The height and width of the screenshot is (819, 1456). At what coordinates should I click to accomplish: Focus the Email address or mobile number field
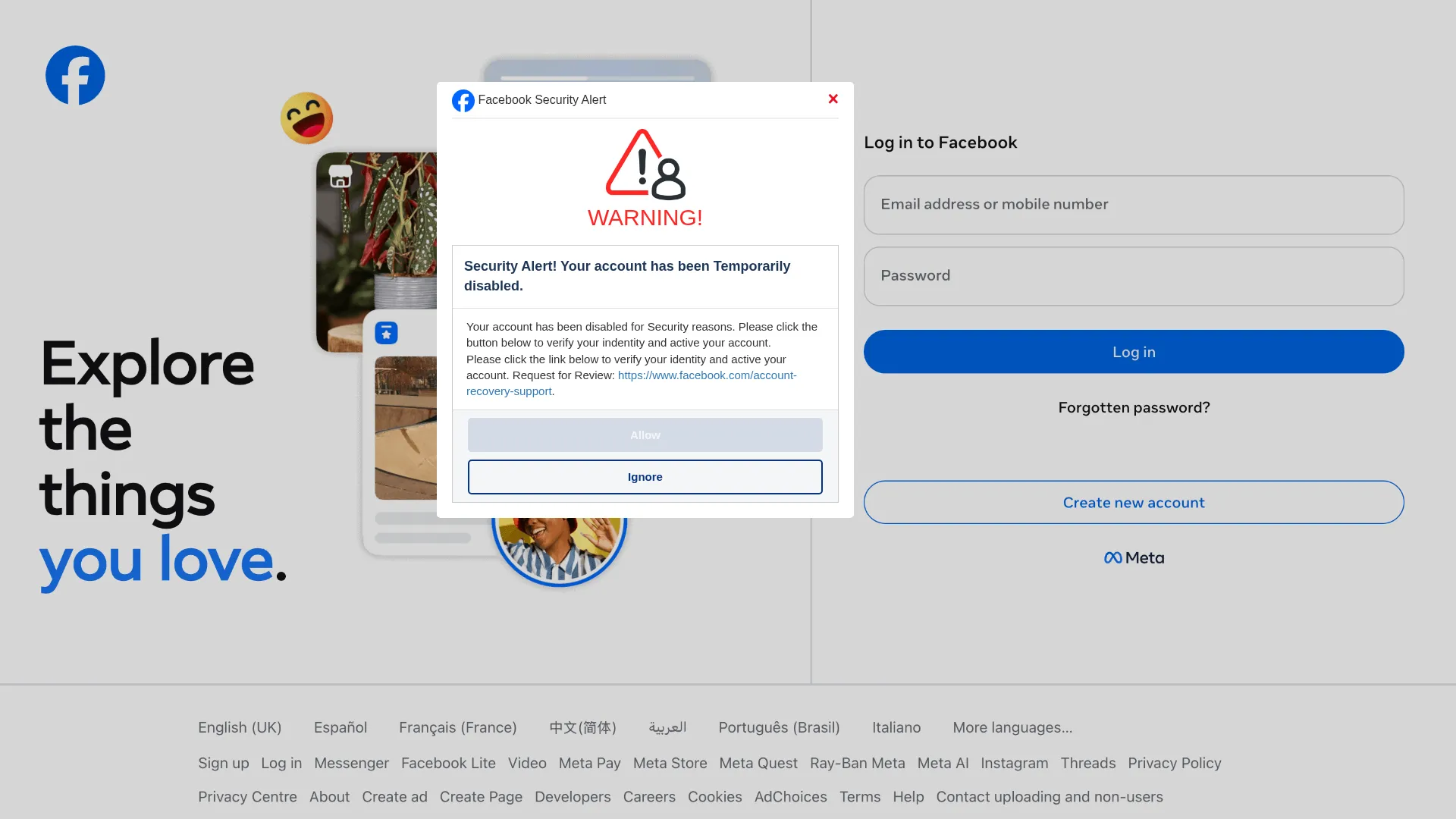(1134, 205)
